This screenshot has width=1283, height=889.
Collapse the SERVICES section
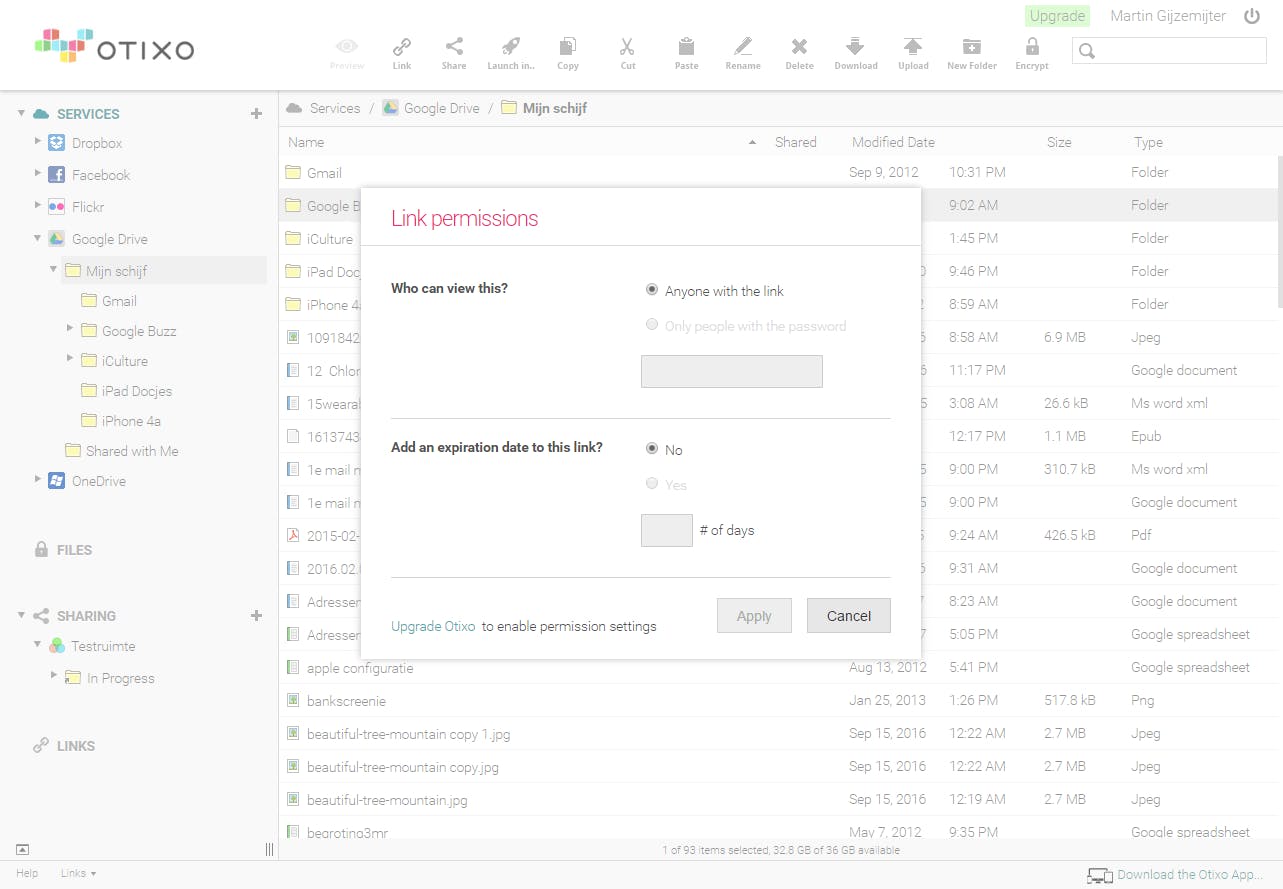pyautogui.click(x=21, y=114)
